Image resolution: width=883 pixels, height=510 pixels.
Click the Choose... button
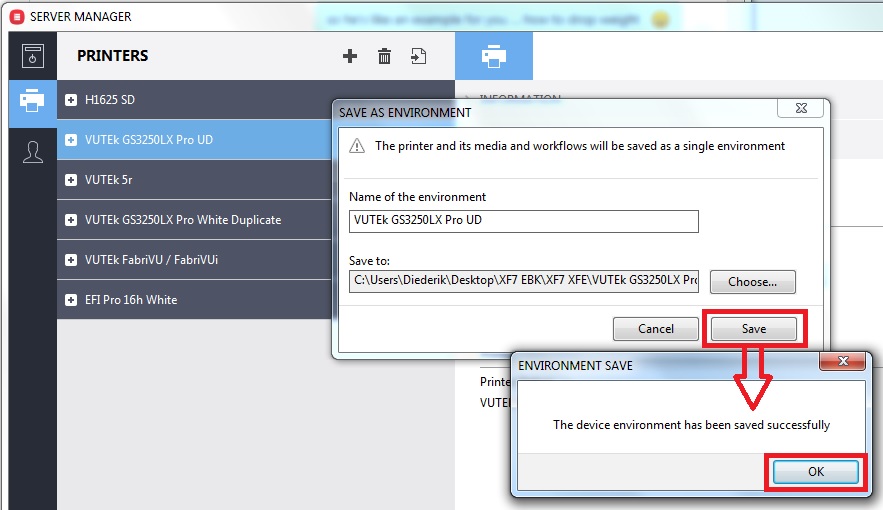[752, 282]
